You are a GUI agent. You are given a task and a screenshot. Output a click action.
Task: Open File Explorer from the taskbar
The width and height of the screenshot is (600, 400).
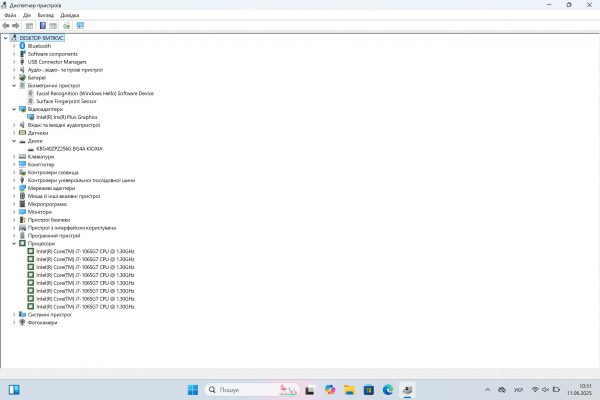point(349,390)
